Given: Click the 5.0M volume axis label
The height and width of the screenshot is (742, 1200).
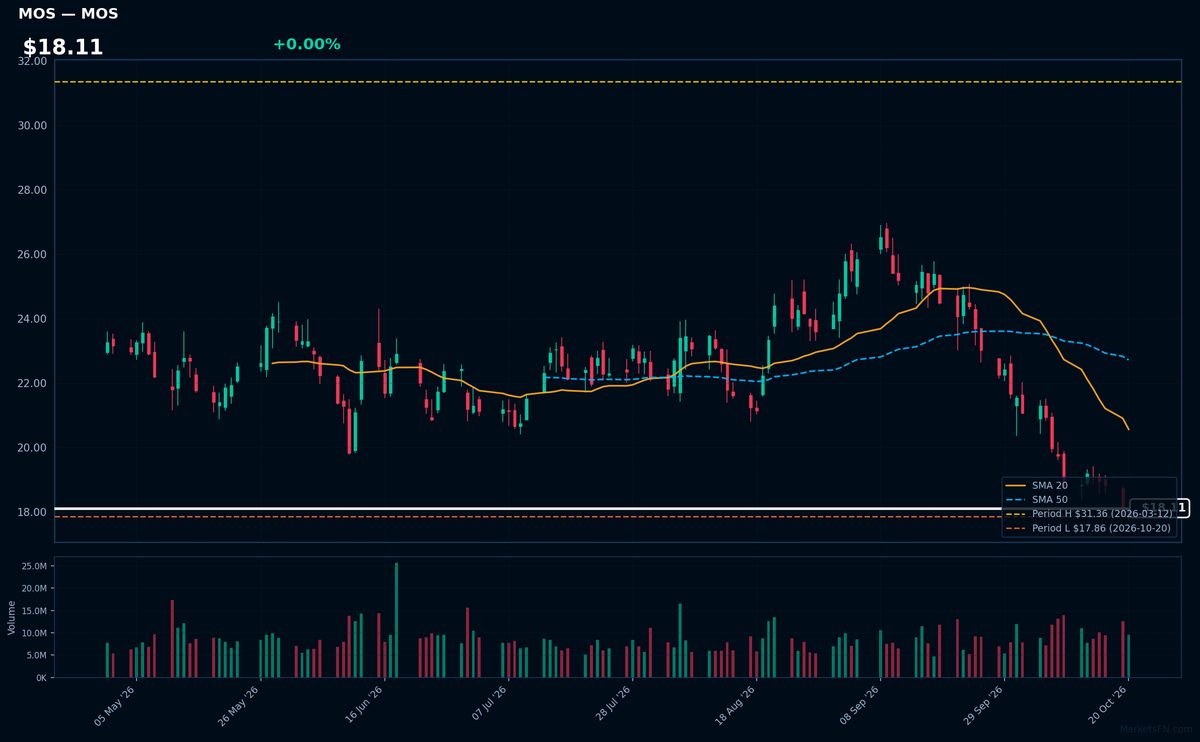Looking at the screenshot, I should 36,655.
